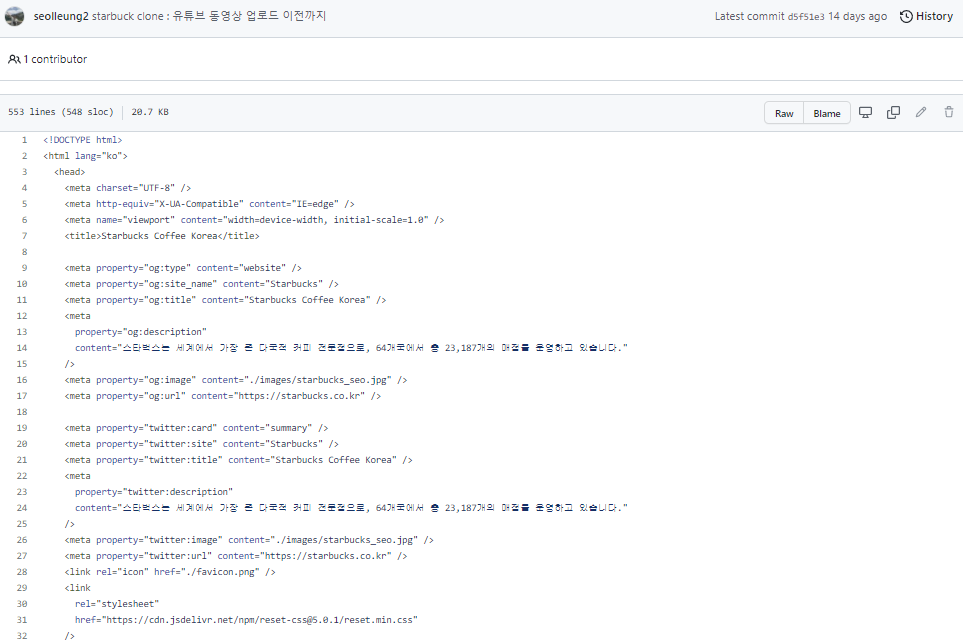
Task: Click the X-UA-Compatible meta line
Action: [x=209, y=204]
